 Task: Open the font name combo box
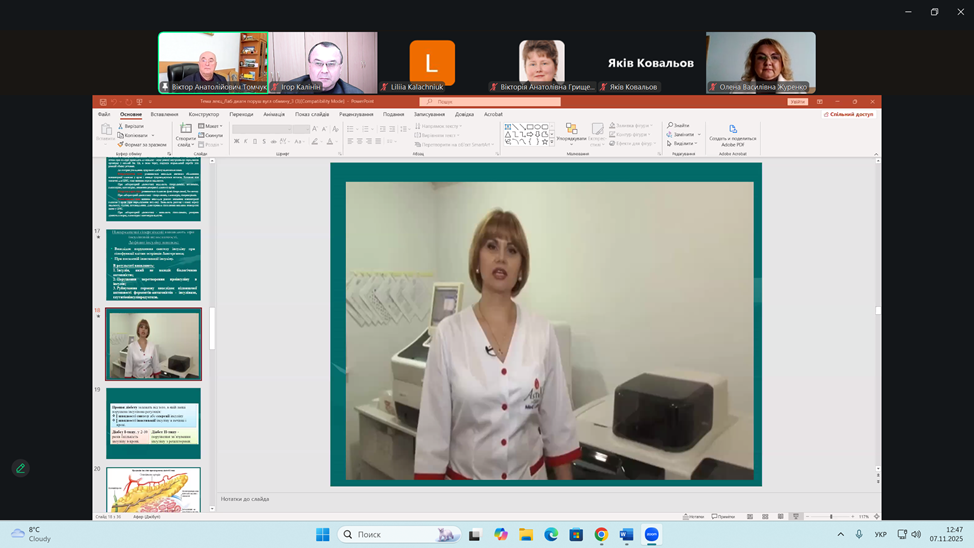click(262, 129)
